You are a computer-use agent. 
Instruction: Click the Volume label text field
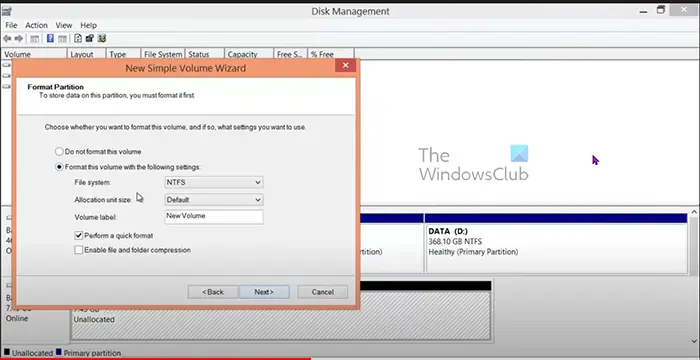pyautogui.click(x=214, y=217)
